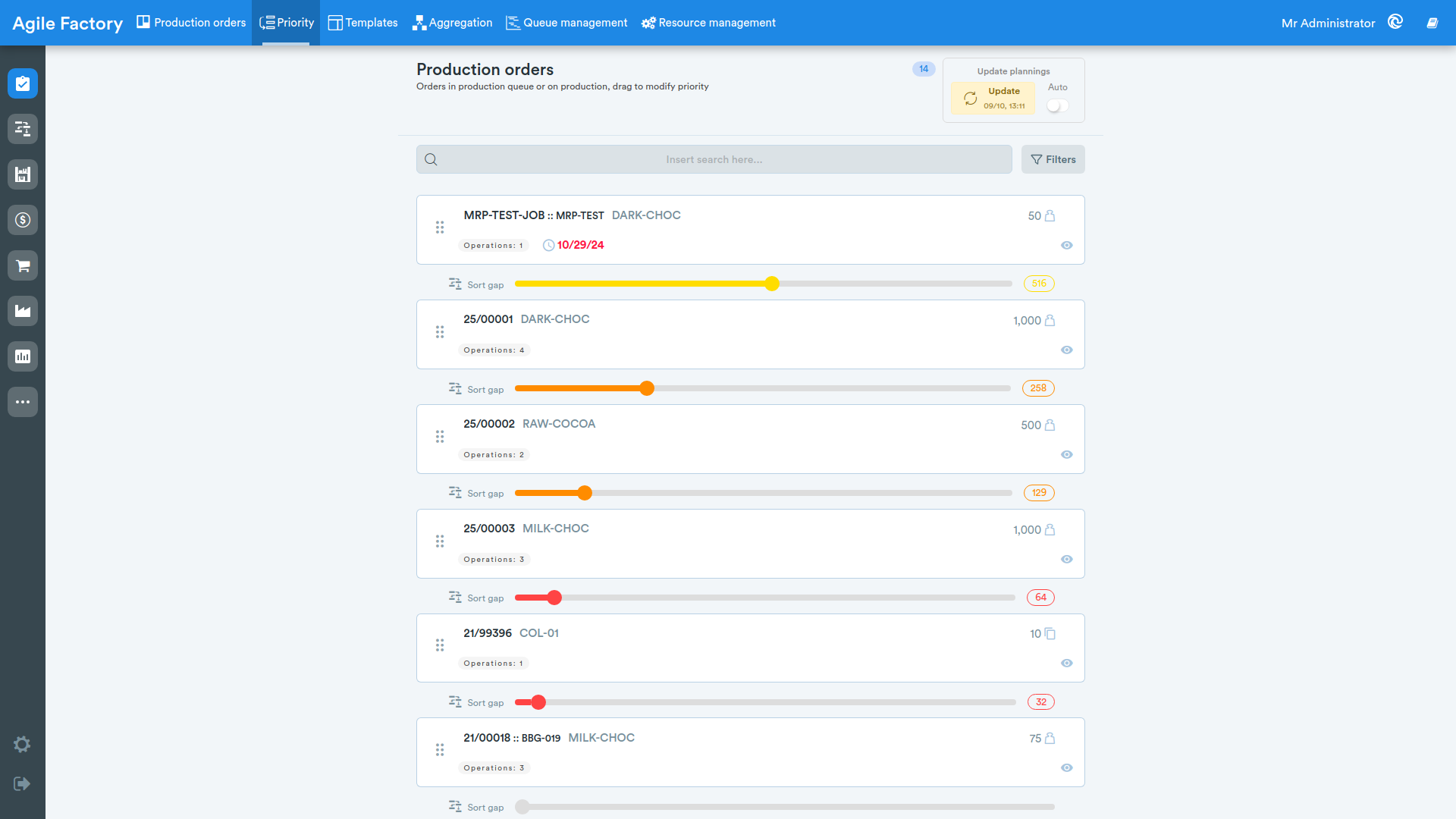Click lock icon on order 25/00001
The width and height of the screenshot is (1456, 819).
[x=1050, y=320]
